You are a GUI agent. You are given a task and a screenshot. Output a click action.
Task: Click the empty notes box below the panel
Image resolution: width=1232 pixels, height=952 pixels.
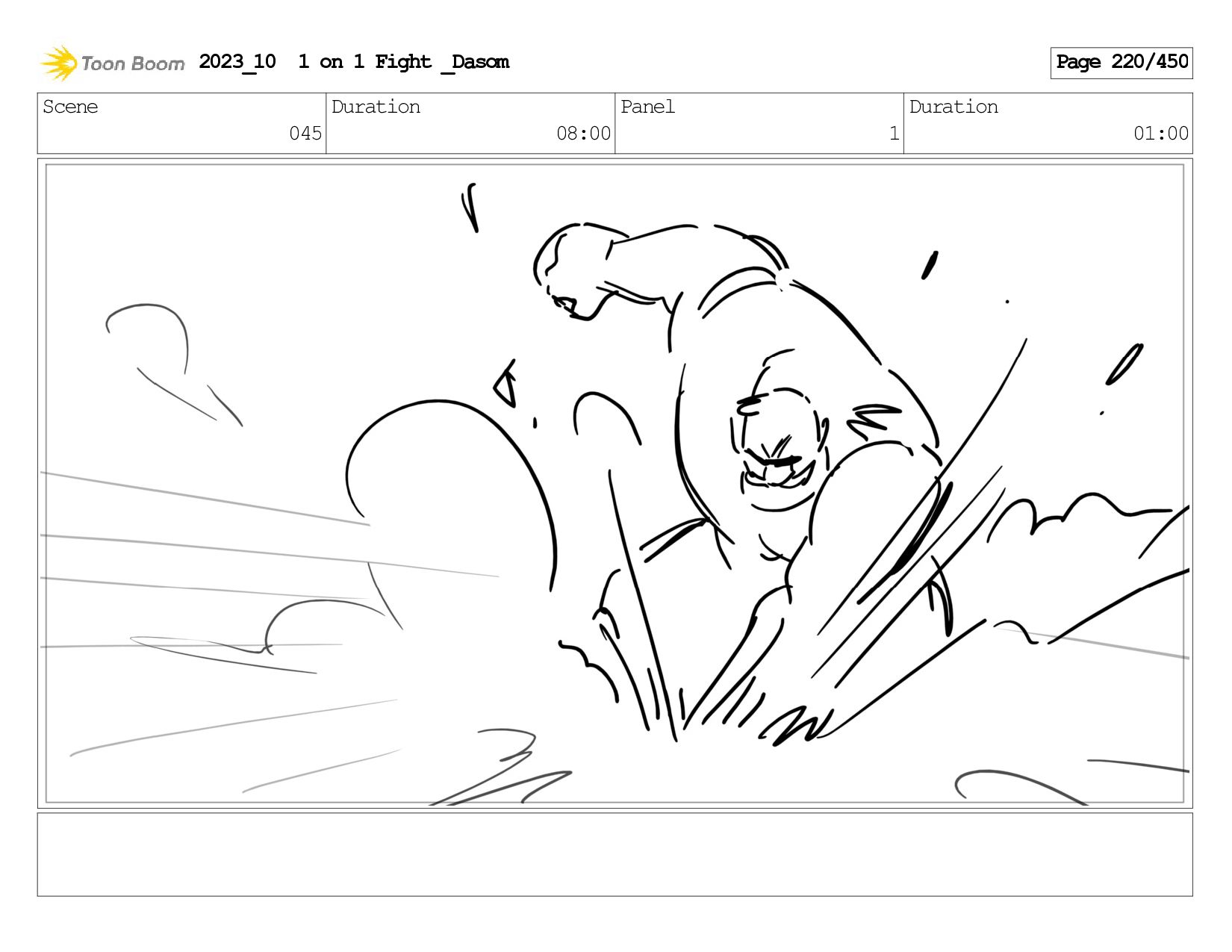pyautogui.click(x=615, y=854)
